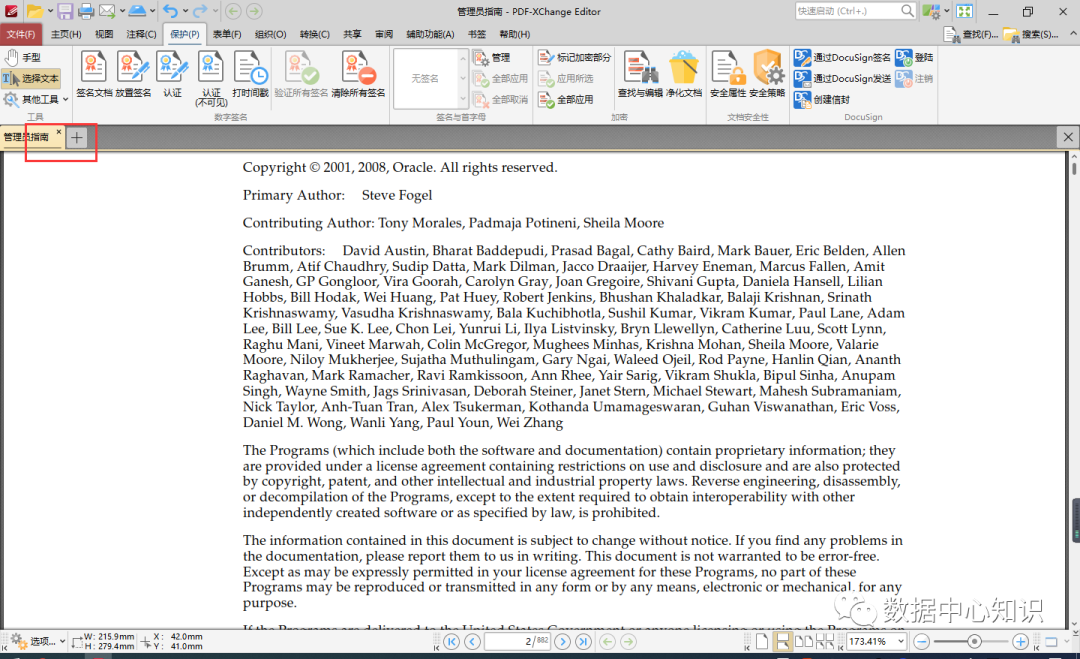Click 搜索(S) search button
1080x659 pixels.
pos(1030,34)
